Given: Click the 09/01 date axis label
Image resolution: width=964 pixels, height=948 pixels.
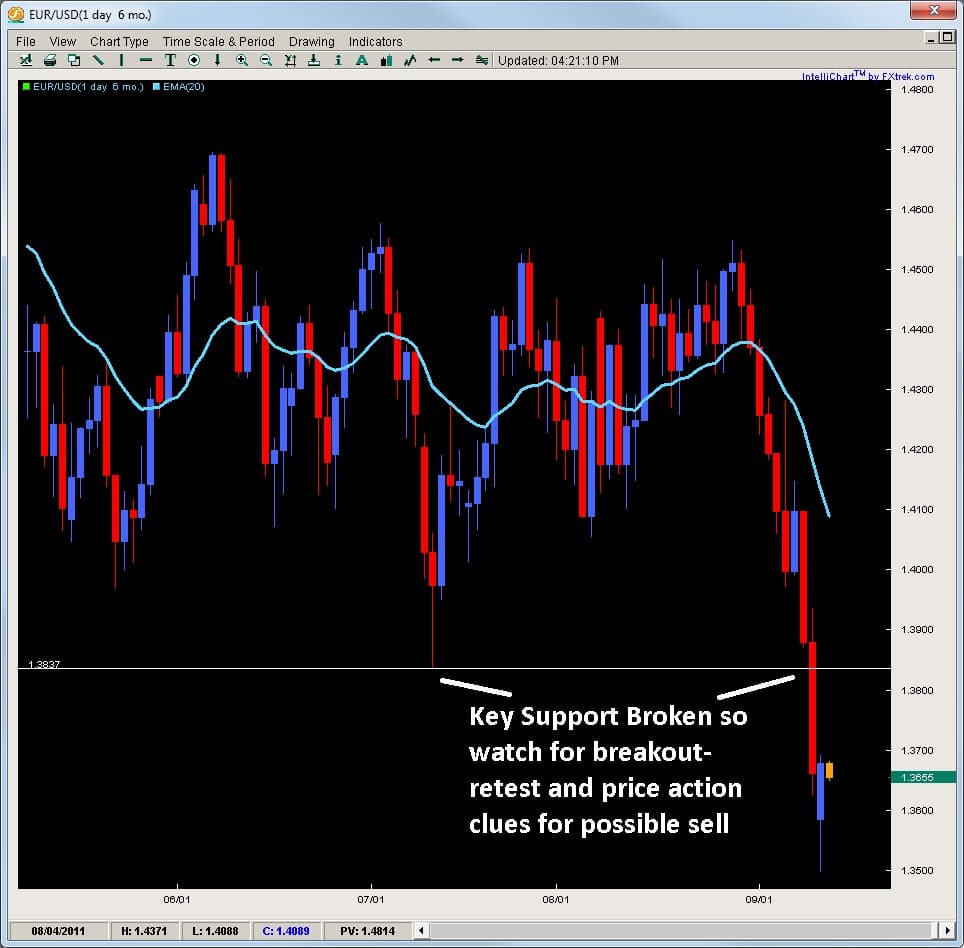Looking at the screenshot, I should click(x=759, y=899).
